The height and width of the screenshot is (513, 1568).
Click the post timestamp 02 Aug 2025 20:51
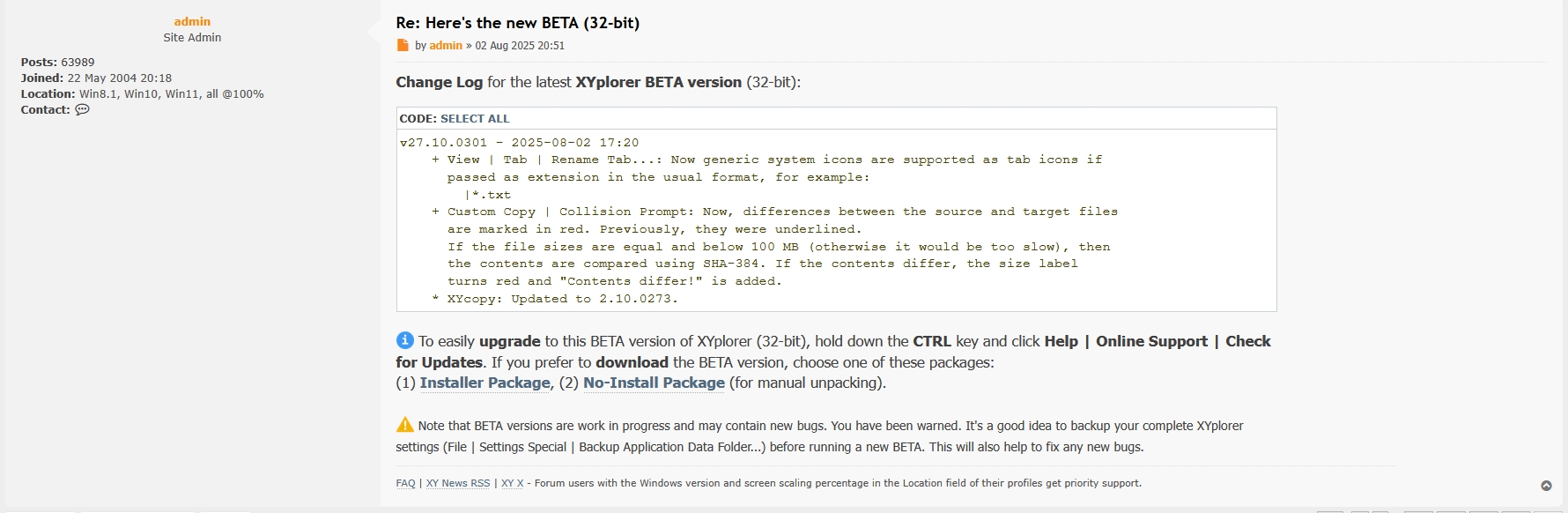point(520,46)
